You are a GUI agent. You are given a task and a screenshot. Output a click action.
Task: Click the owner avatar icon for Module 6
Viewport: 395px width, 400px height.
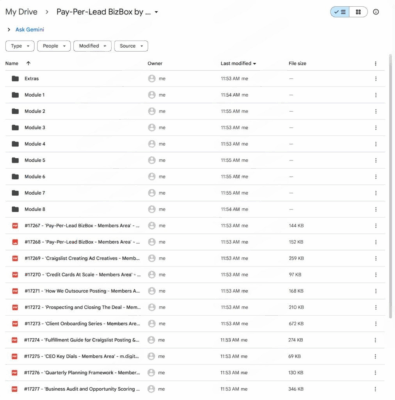[152, 177]
